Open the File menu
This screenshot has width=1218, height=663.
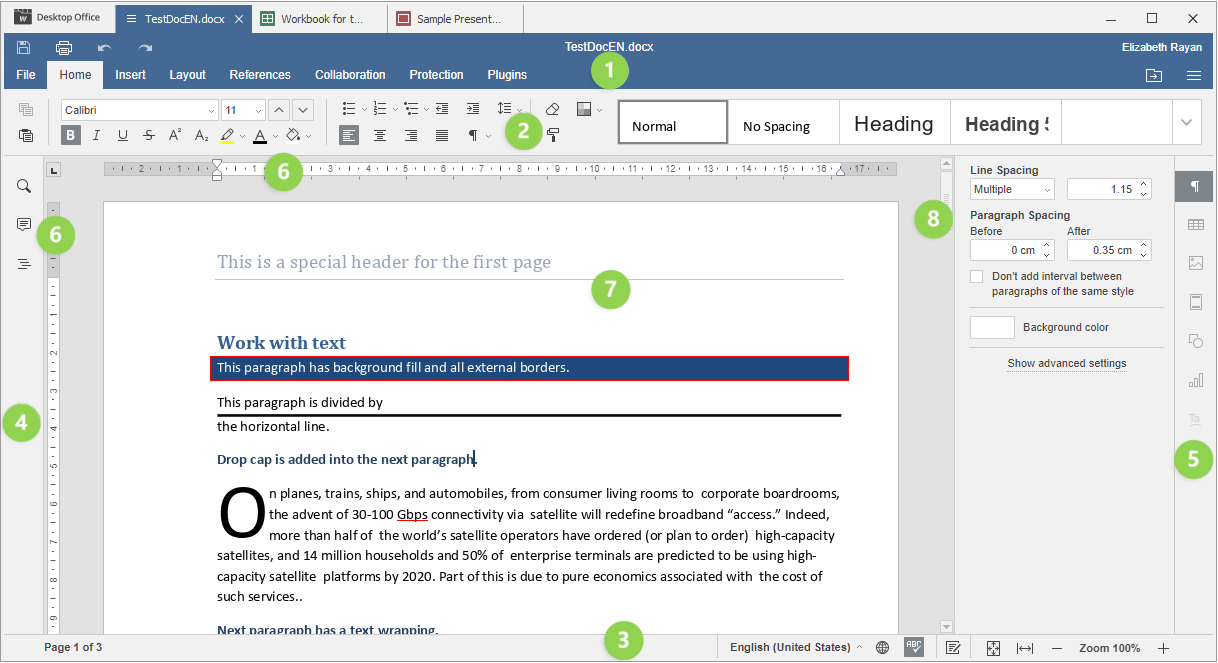[x=26, y=75]
